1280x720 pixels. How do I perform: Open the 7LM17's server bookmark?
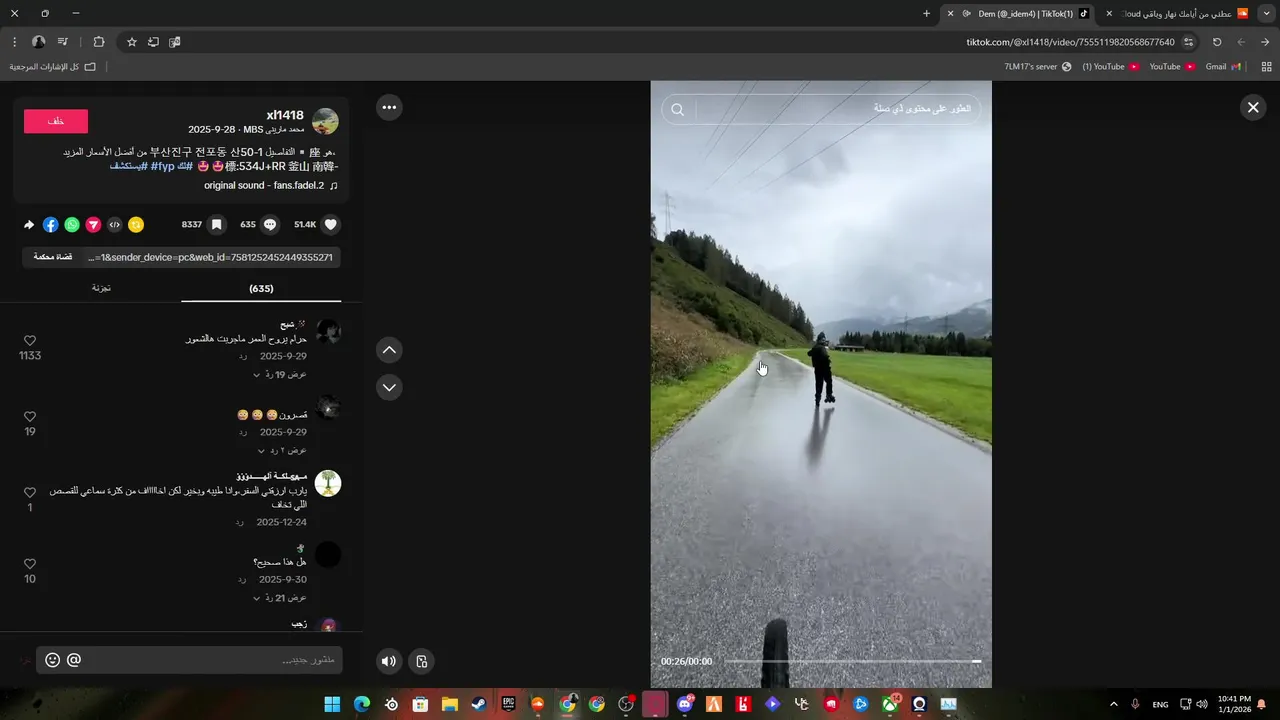point(1038,67)
